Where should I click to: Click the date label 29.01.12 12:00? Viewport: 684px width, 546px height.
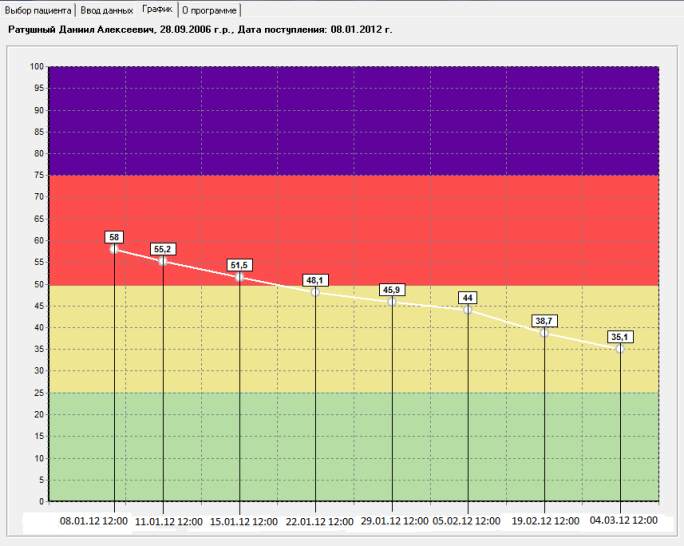[x=394, y=521]
